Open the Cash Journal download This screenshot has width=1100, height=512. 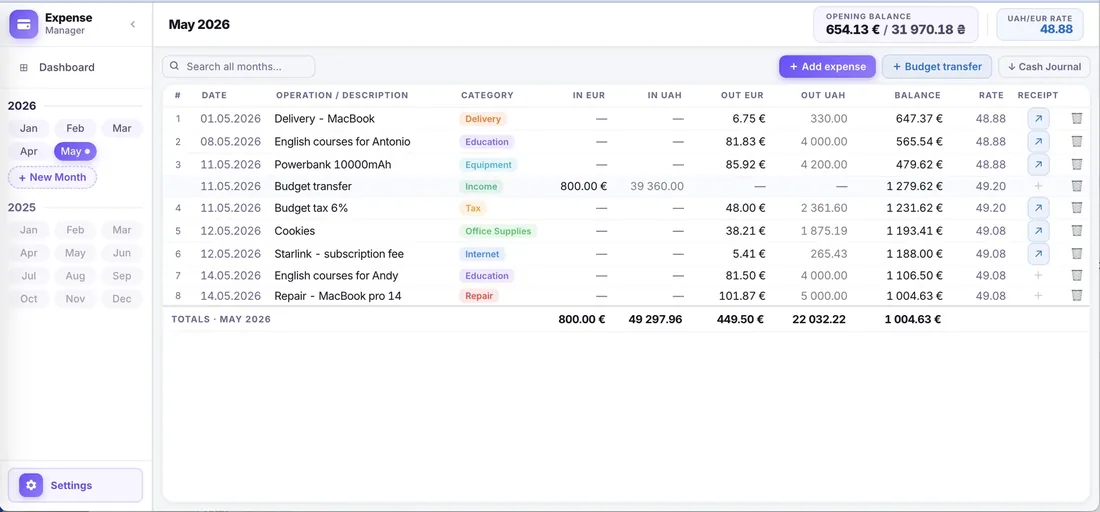pyautogui.click(x=1044, y=67)
